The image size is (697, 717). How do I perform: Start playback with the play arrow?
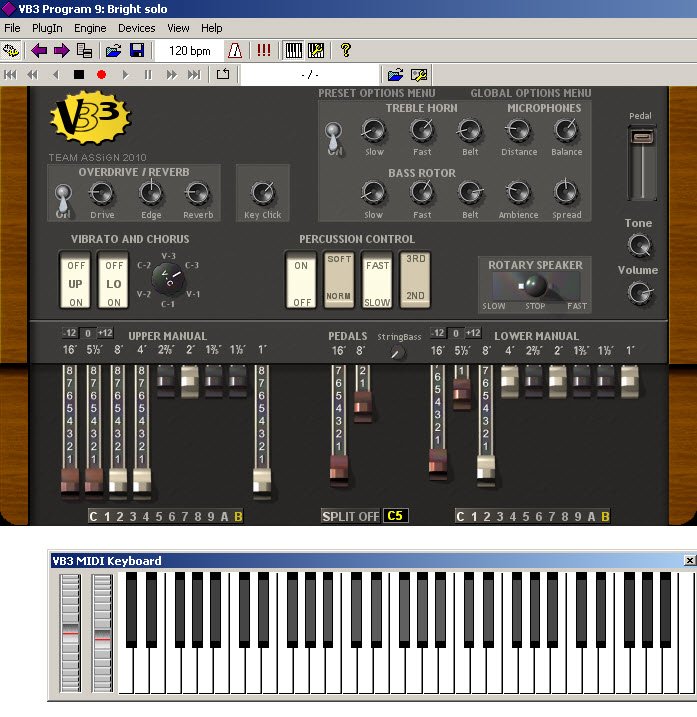click(125, 75)
